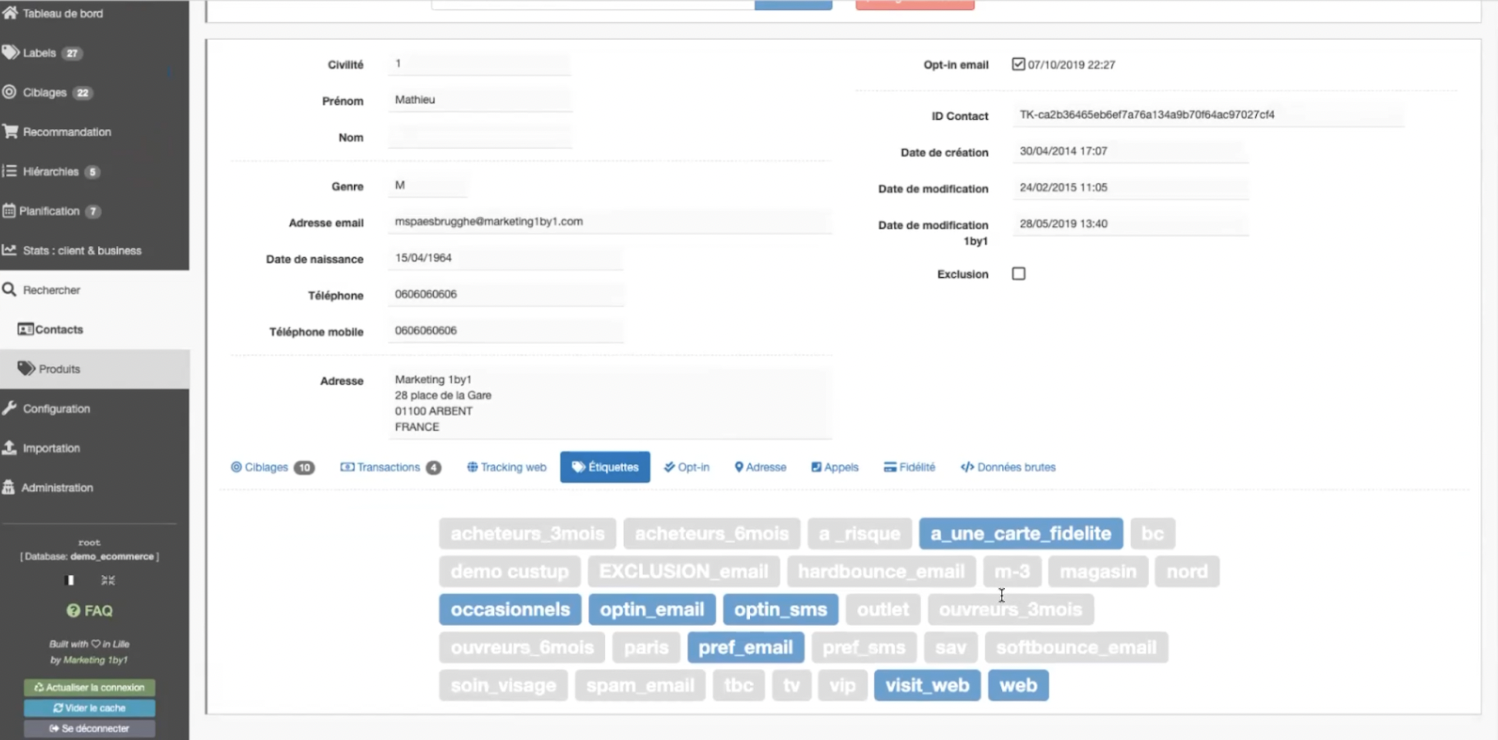Toggle the web tag
Viewport: 1498px width, 740px height.
[x=1018, y=685]
